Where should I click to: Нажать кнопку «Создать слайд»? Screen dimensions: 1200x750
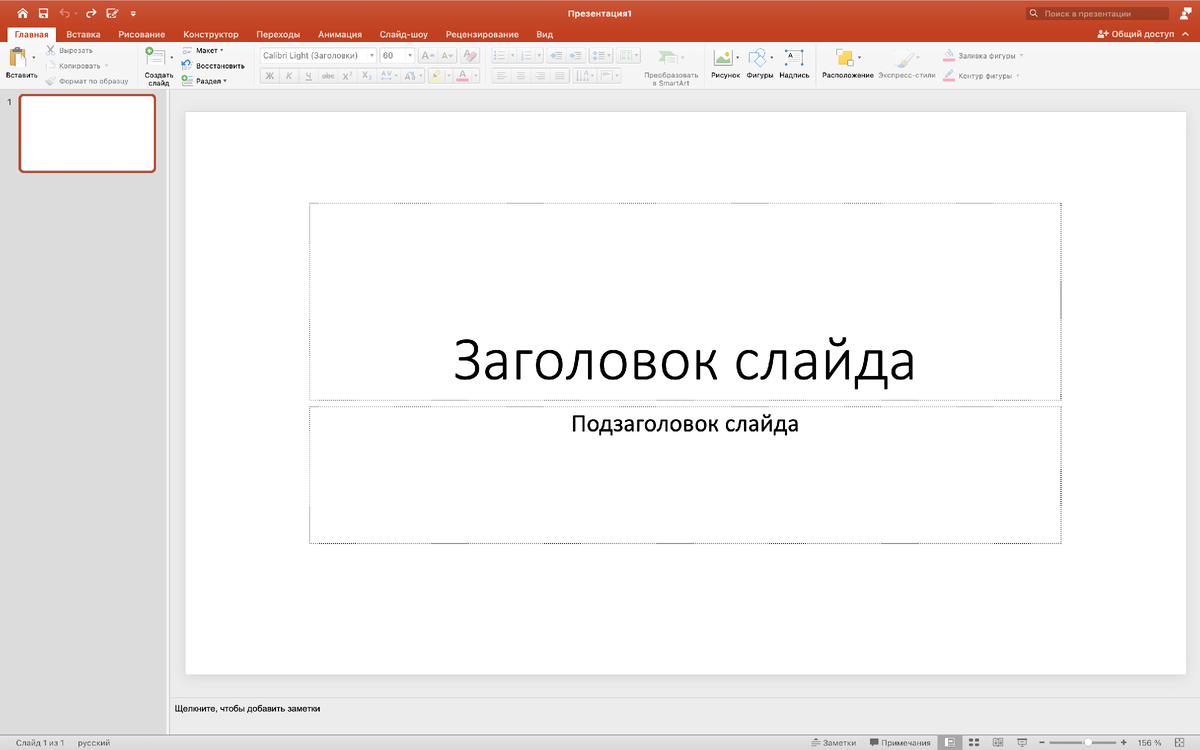(x=157, y=62)
